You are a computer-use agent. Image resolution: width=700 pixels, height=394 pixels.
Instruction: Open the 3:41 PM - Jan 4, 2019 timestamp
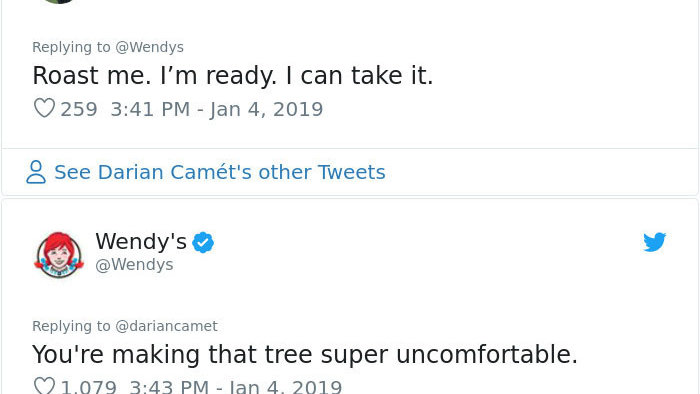point(217,109)
